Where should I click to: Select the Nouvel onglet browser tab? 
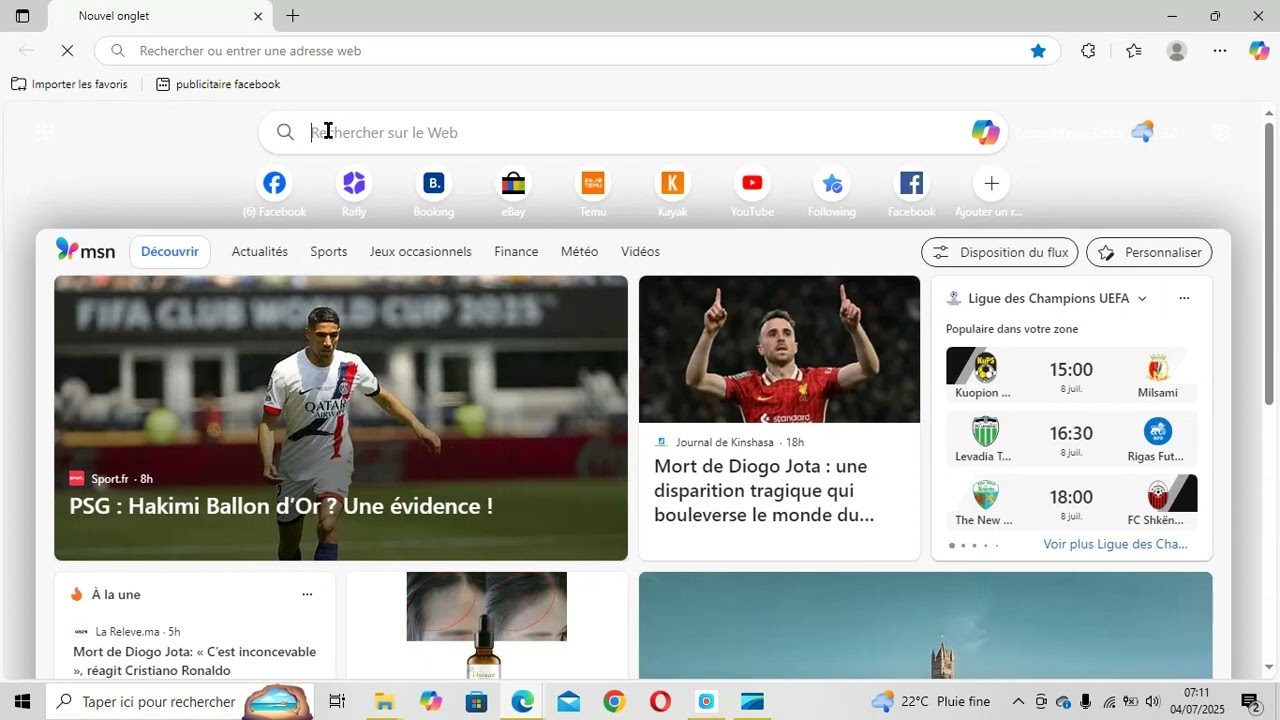160,16
